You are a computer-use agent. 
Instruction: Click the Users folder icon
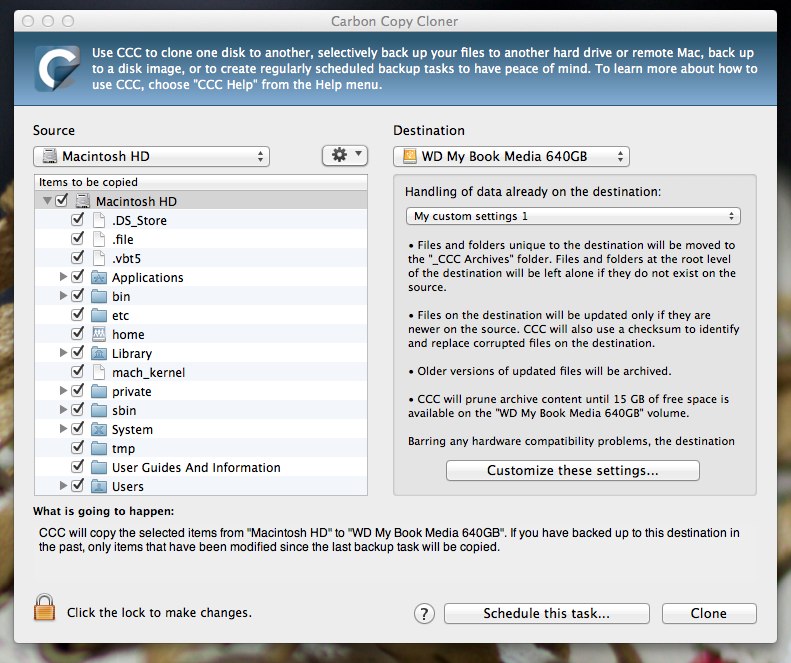(x=99, y=486)
